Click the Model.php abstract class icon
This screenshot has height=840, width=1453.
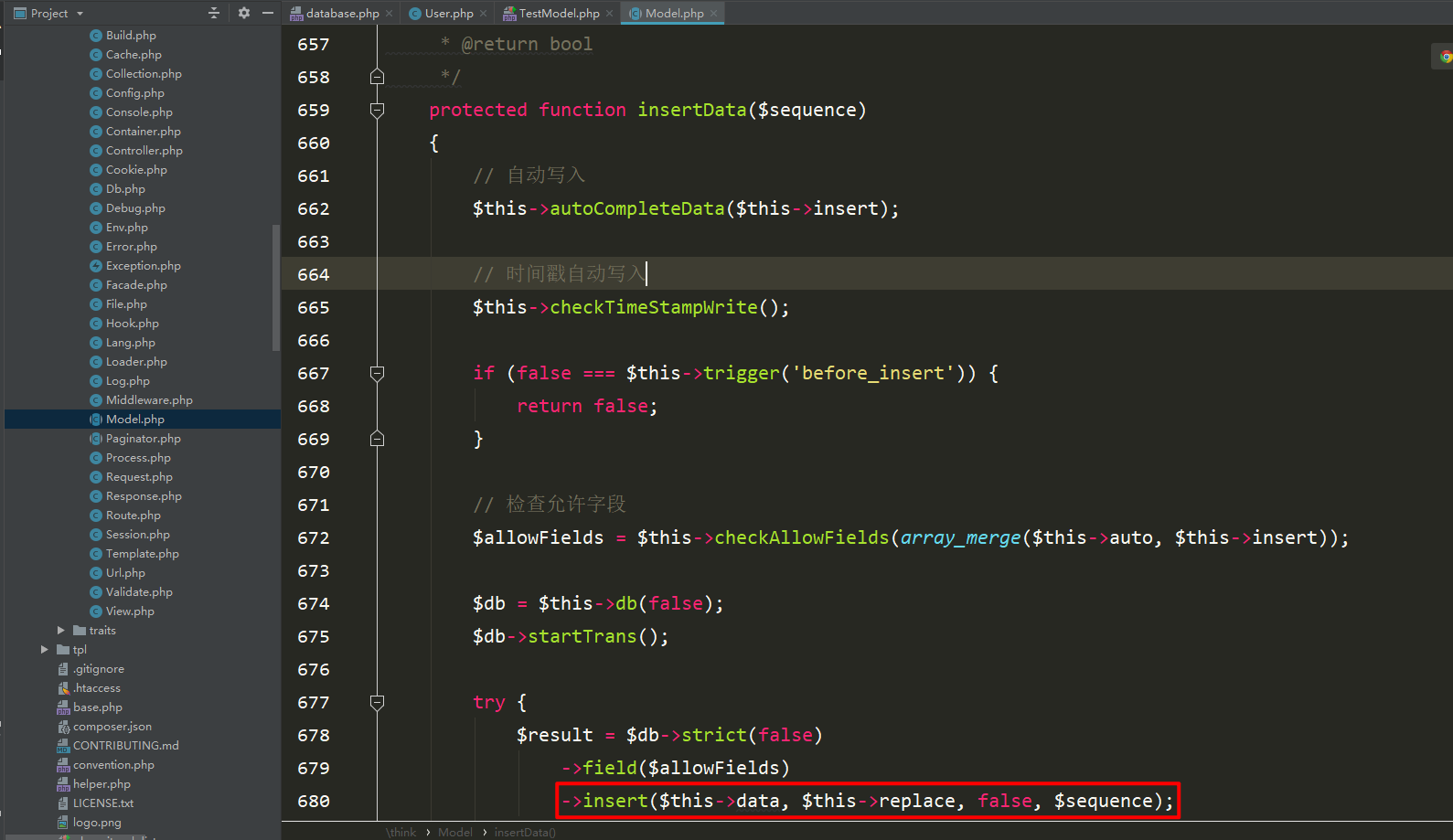click(x=96, y=420)
